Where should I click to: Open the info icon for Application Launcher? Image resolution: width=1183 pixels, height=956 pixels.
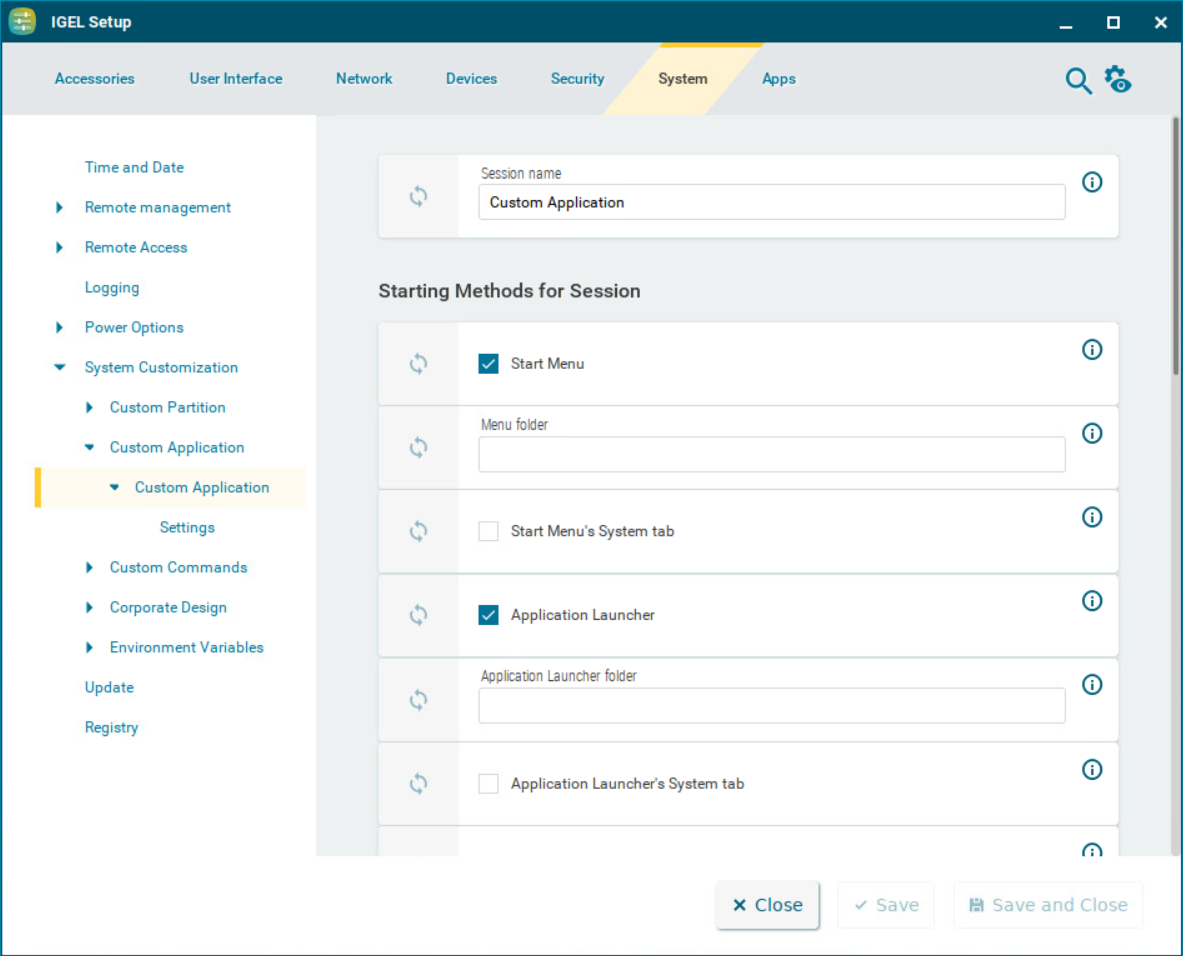[1092, 601]
